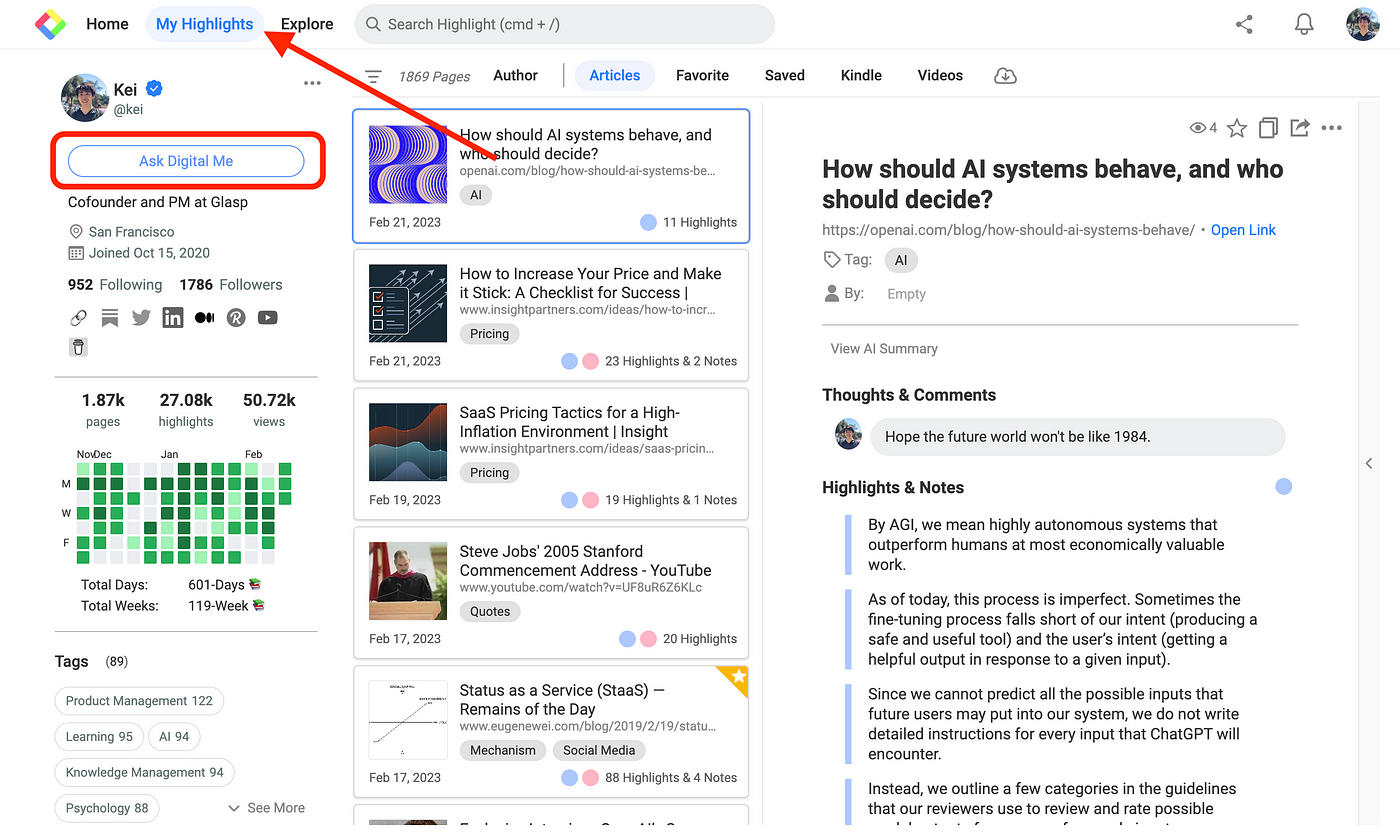1400x834 pixels.
Task: Filter by Knowledge Management 94 tag
Action: pyautogui.click(x=144, y=773)
